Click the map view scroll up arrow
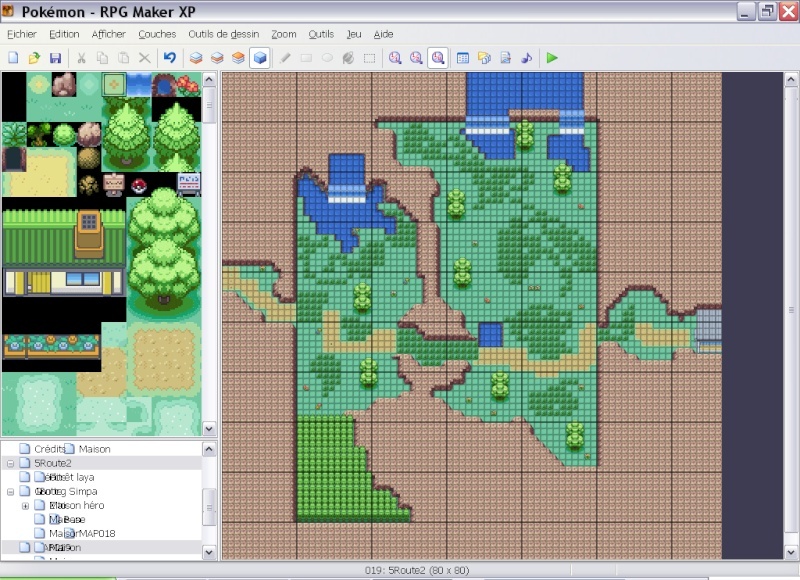The width and height of the screenshot is (800, 580). pos(791,80)
